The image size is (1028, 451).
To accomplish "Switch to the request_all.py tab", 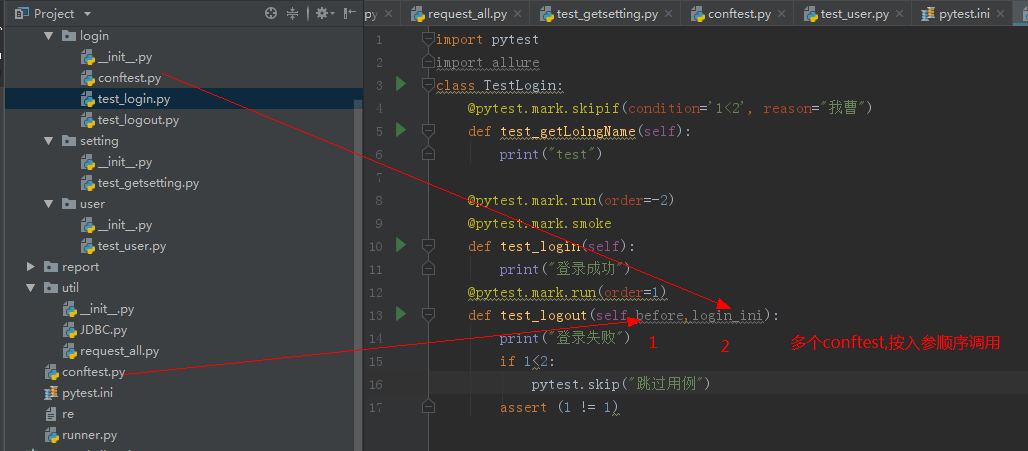I will pos(467,14).
